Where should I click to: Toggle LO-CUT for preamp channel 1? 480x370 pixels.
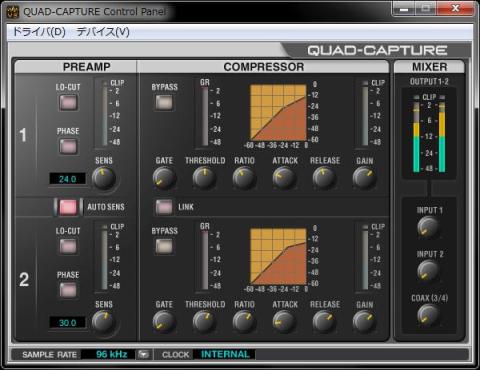(68, 102)
